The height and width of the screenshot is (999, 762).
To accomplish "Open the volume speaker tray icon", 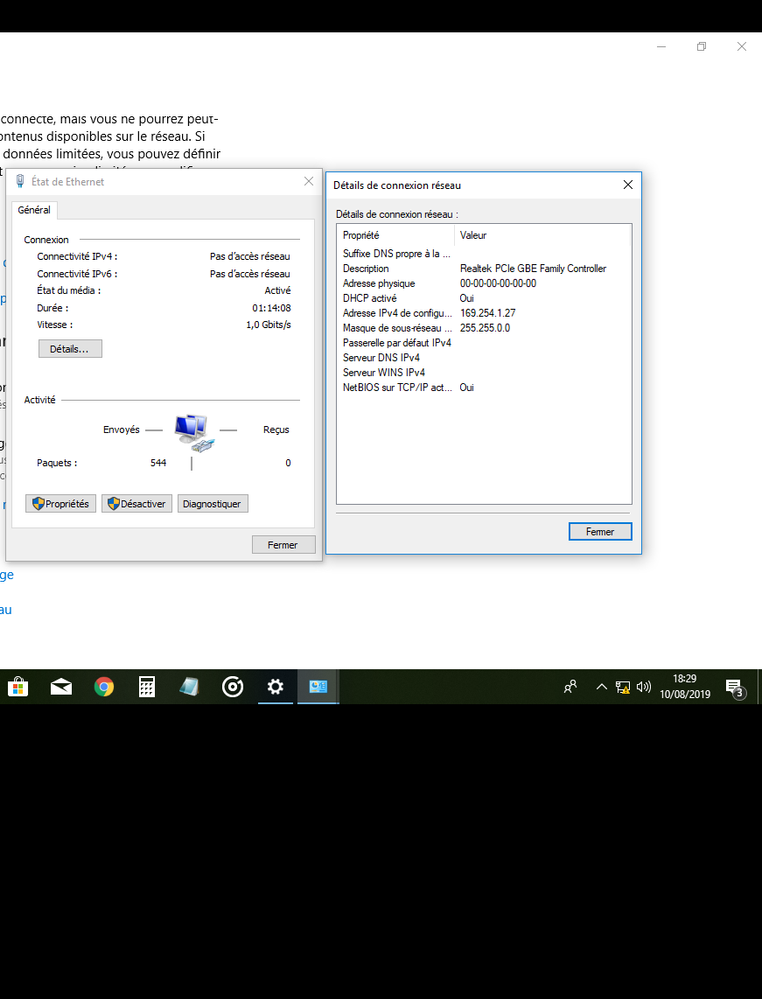I will coord(643,687).
